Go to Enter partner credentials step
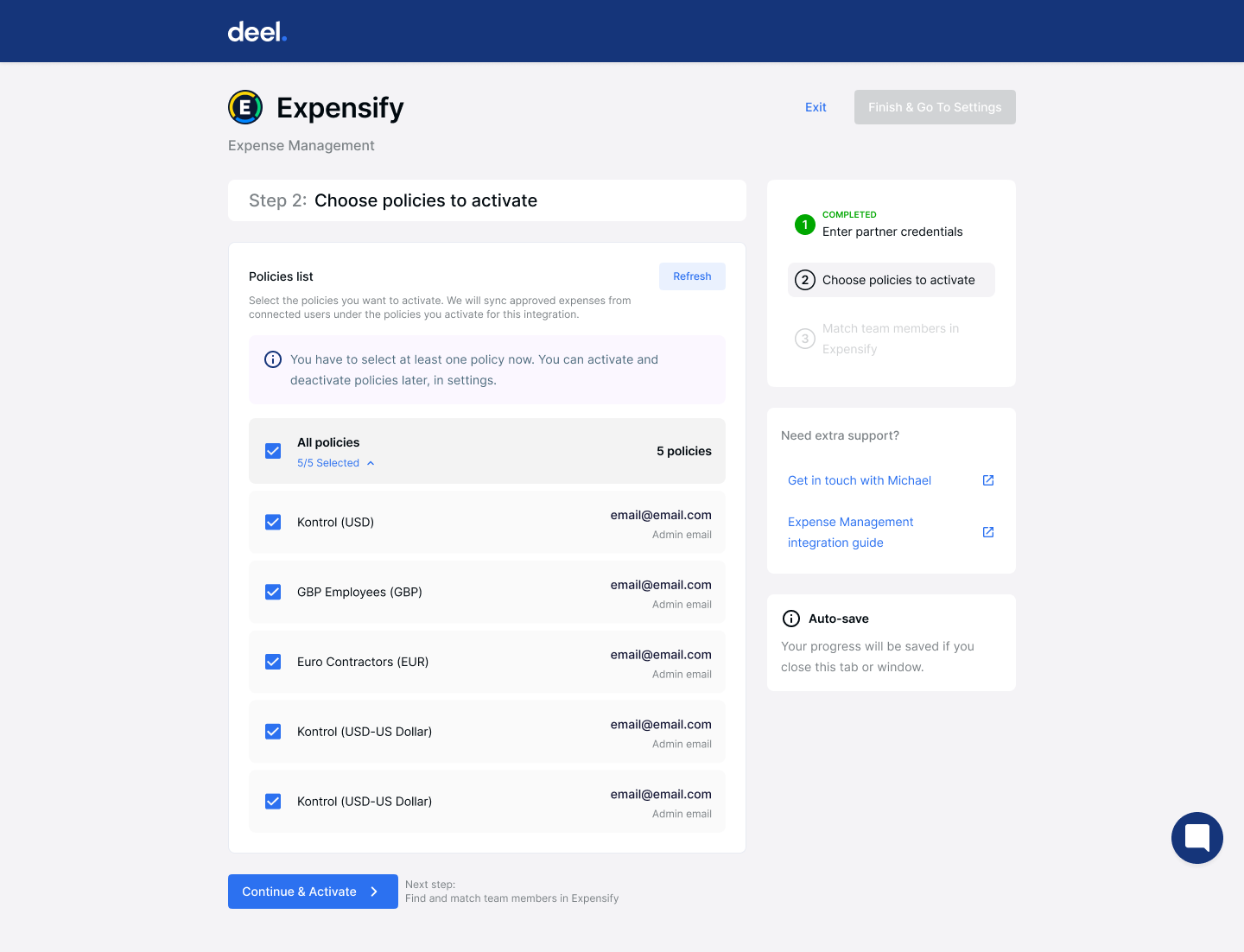 (892, 225)
